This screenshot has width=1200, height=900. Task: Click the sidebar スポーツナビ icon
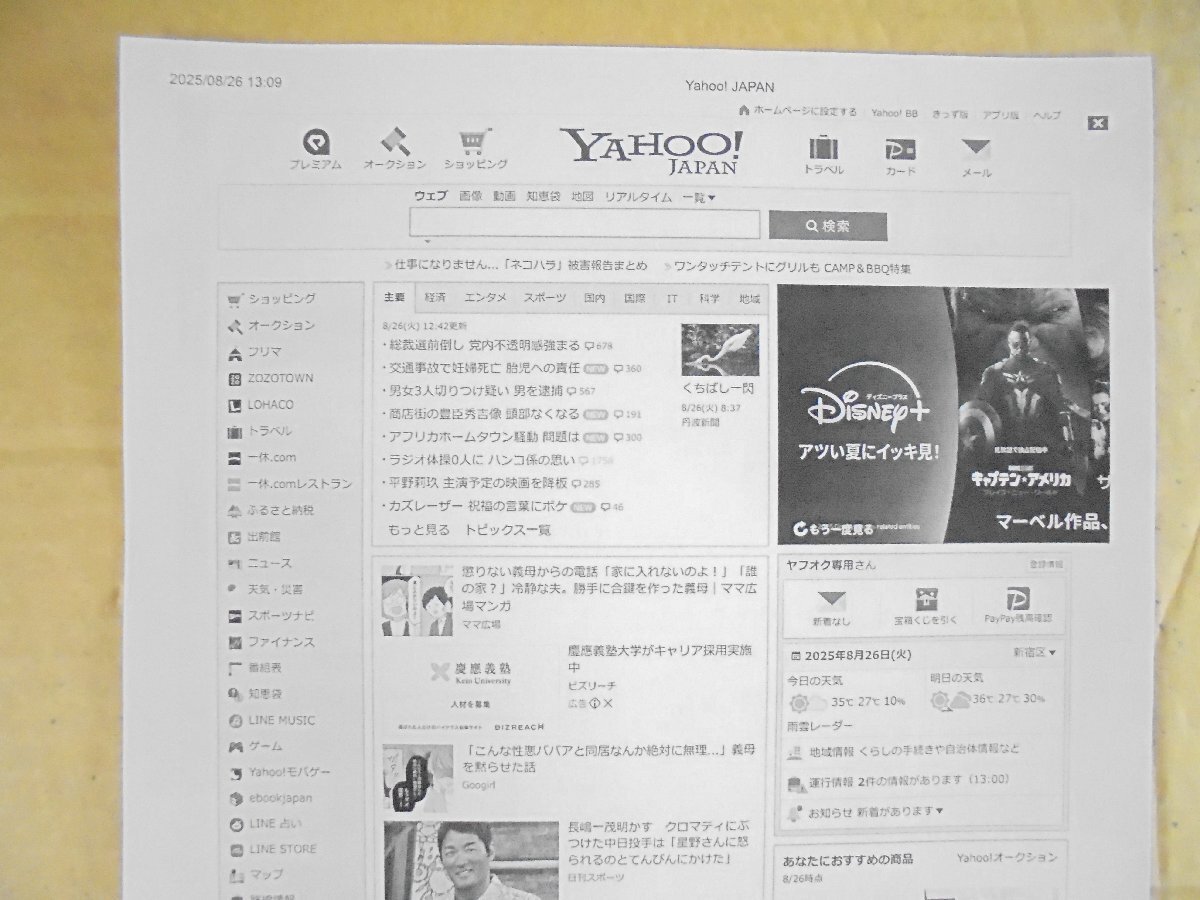tap(235, 616)
